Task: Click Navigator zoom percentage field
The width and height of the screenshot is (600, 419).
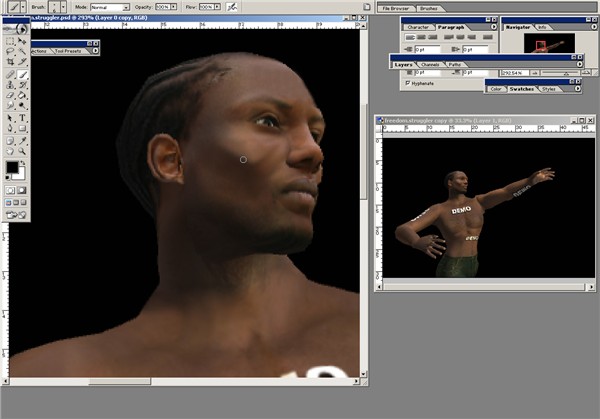Action: coord(515,73)
